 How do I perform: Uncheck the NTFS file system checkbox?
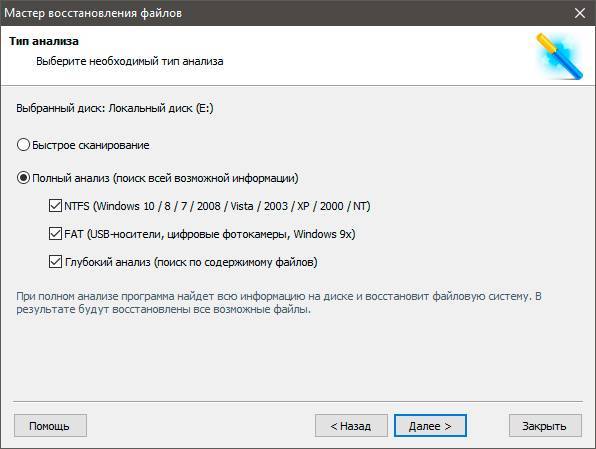(x=55, y=206)
